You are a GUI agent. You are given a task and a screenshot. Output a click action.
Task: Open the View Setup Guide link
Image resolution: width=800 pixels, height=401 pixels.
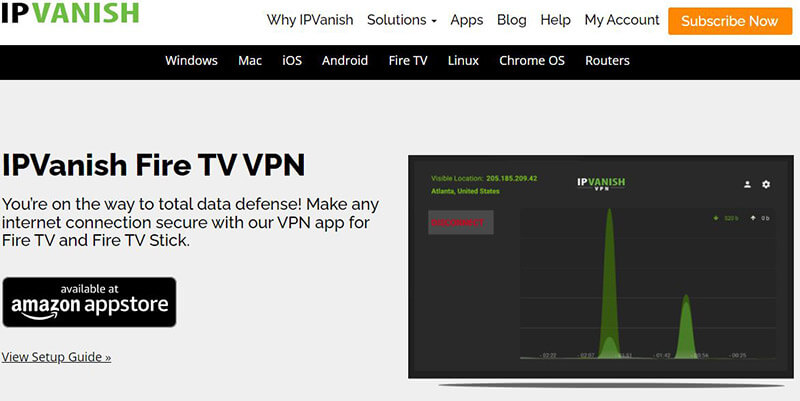pyautogui.click(x=56, y=357)
